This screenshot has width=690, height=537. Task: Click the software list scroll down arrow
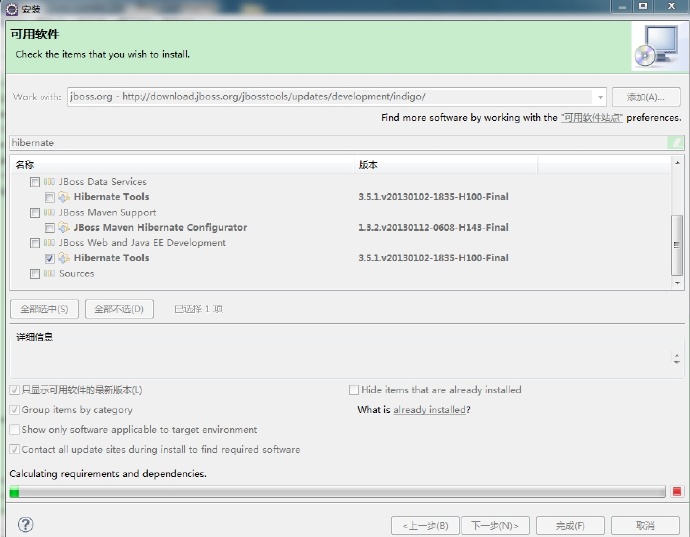(677, 283)
